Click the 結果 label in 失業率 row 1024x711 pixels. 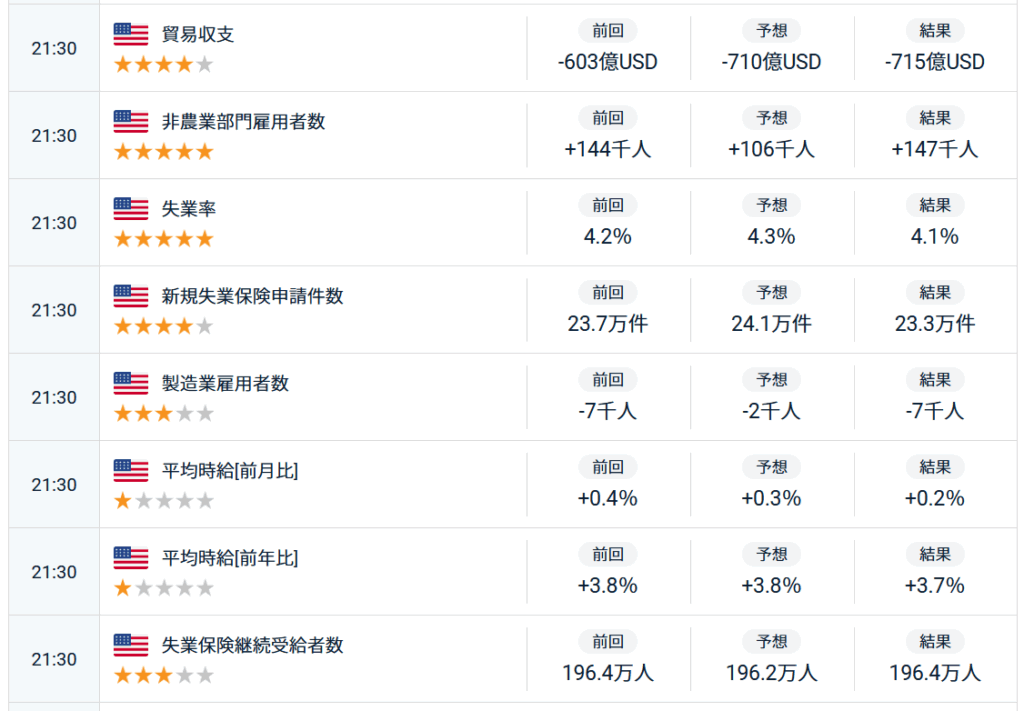(x=935, y=205)
